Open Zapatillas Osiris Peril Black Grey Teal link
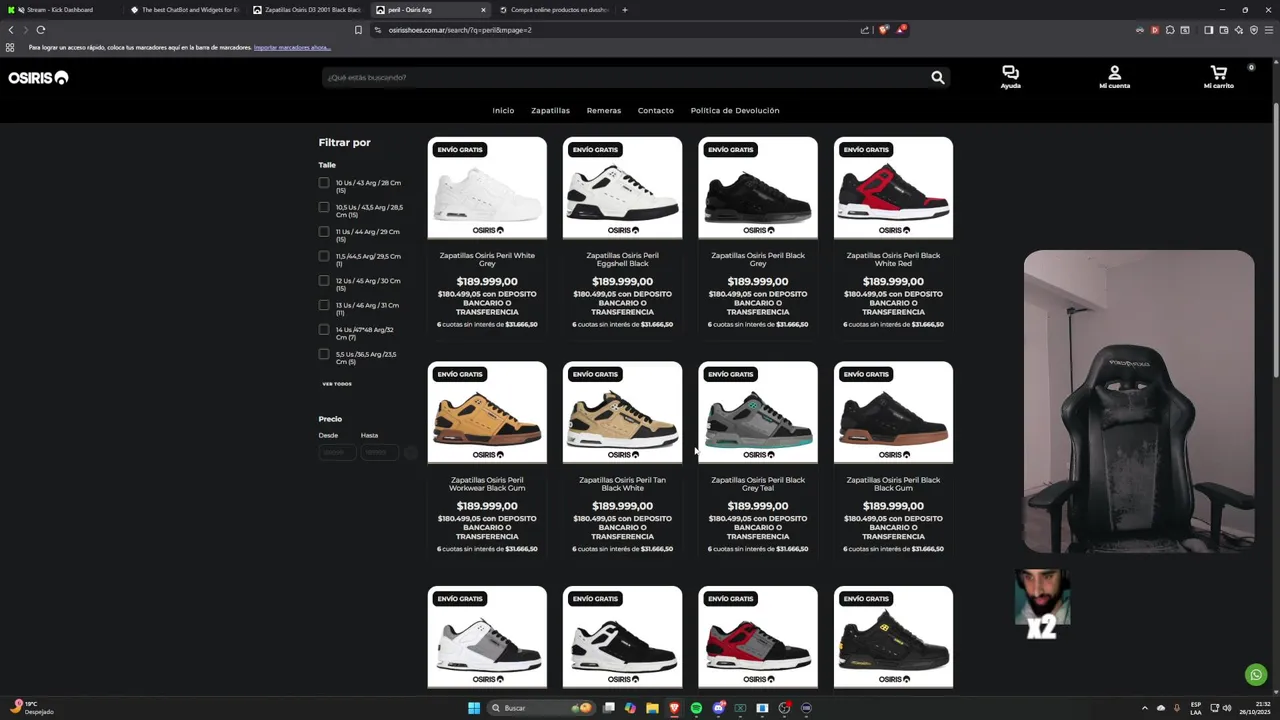1280x720 pixels. [x=758, y=484]
